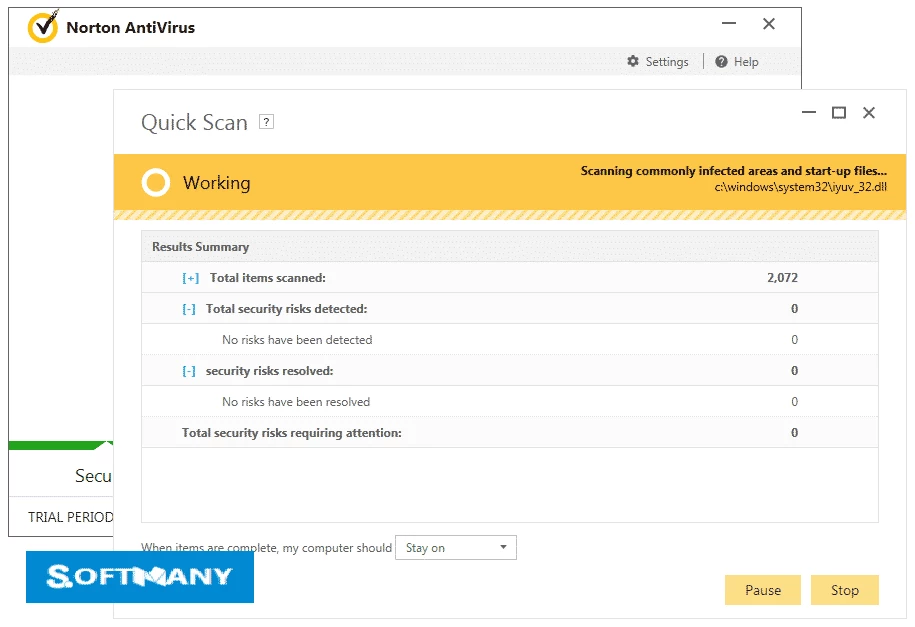Image resolution: width=915 pixels, height=627 pixels.
Task: Select Total security risks requiring attention row
Action: 292,433
